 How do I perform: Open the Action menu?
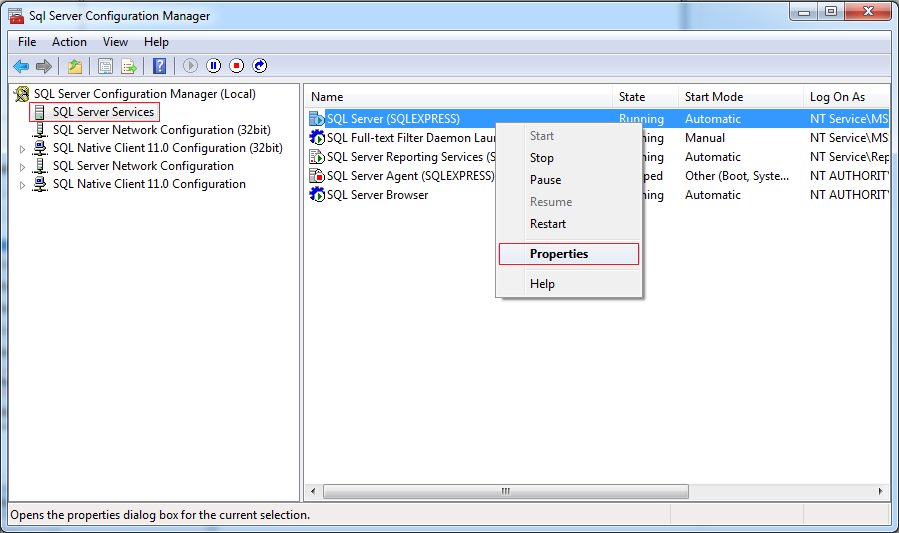click(69, 42)
